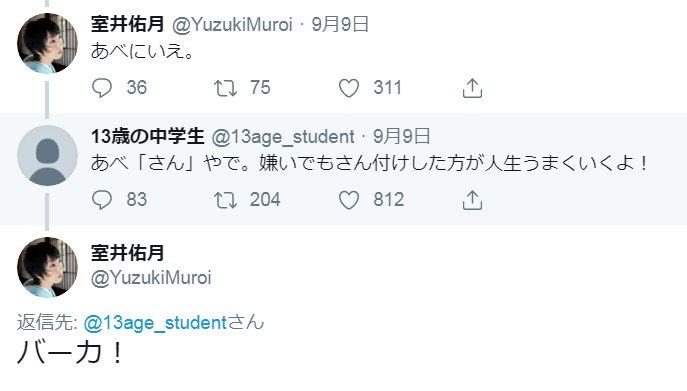Retweet the あべにいえ tweet
Screen dimensions: 687x391
225,88
